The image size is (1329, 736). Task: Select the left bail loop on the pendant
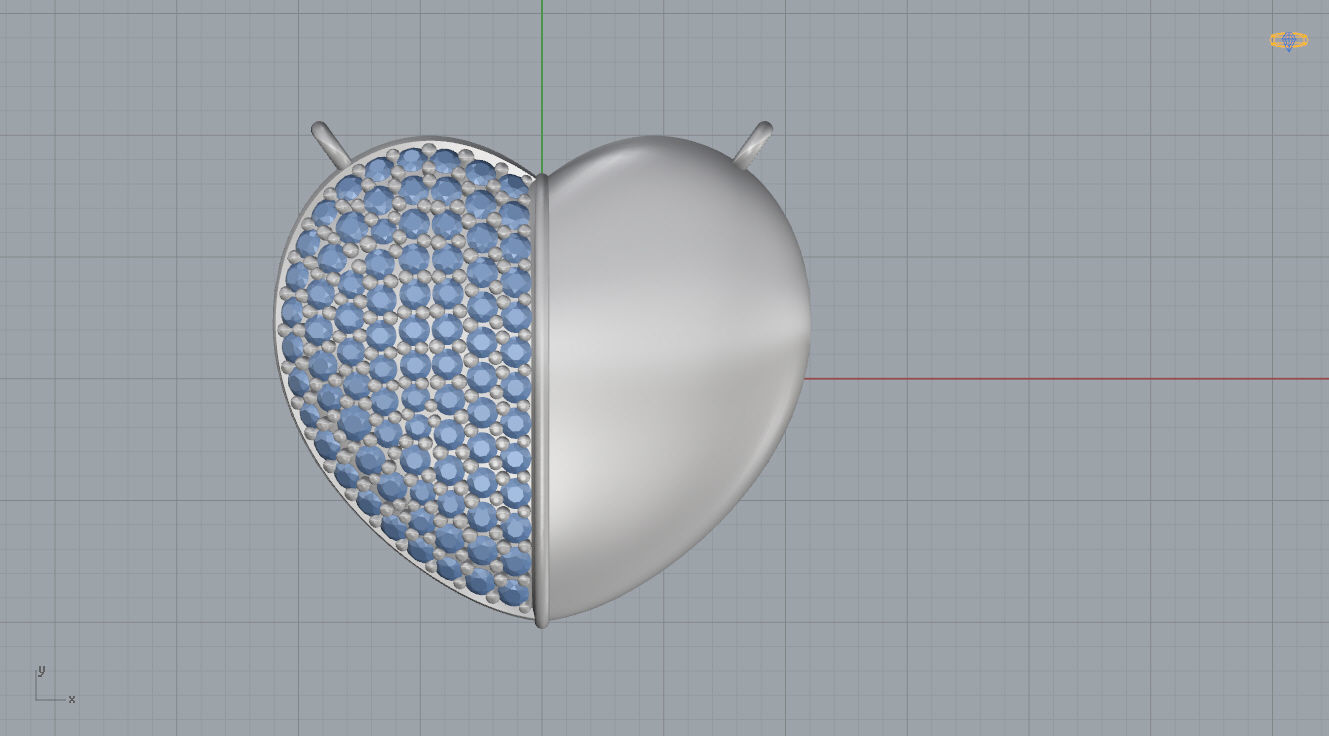[x=331, y=144]
